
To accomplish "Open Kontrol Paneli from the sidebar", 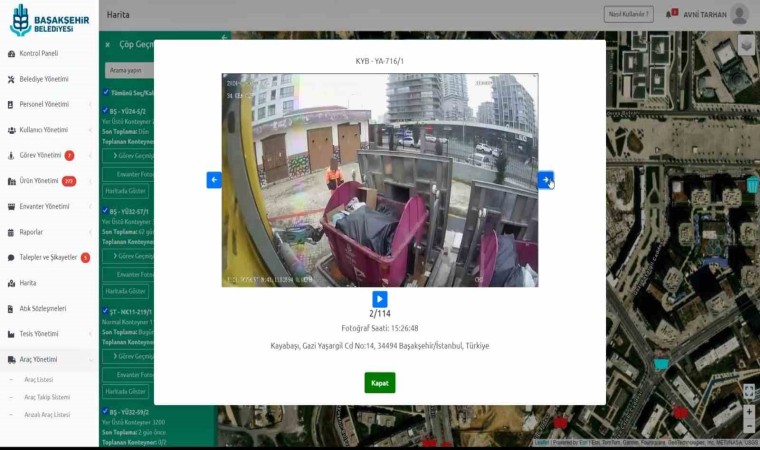I will coord(38,53).
